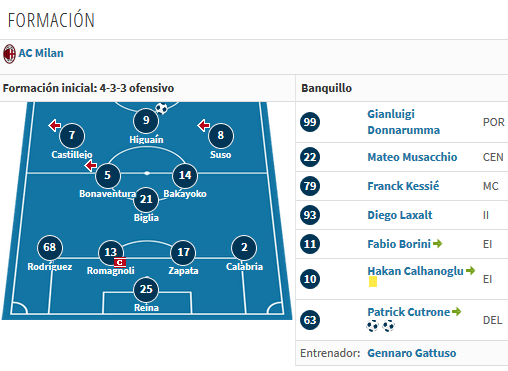
Task: Click the goal balls under Patrick Cutrone
Action: 380,326
